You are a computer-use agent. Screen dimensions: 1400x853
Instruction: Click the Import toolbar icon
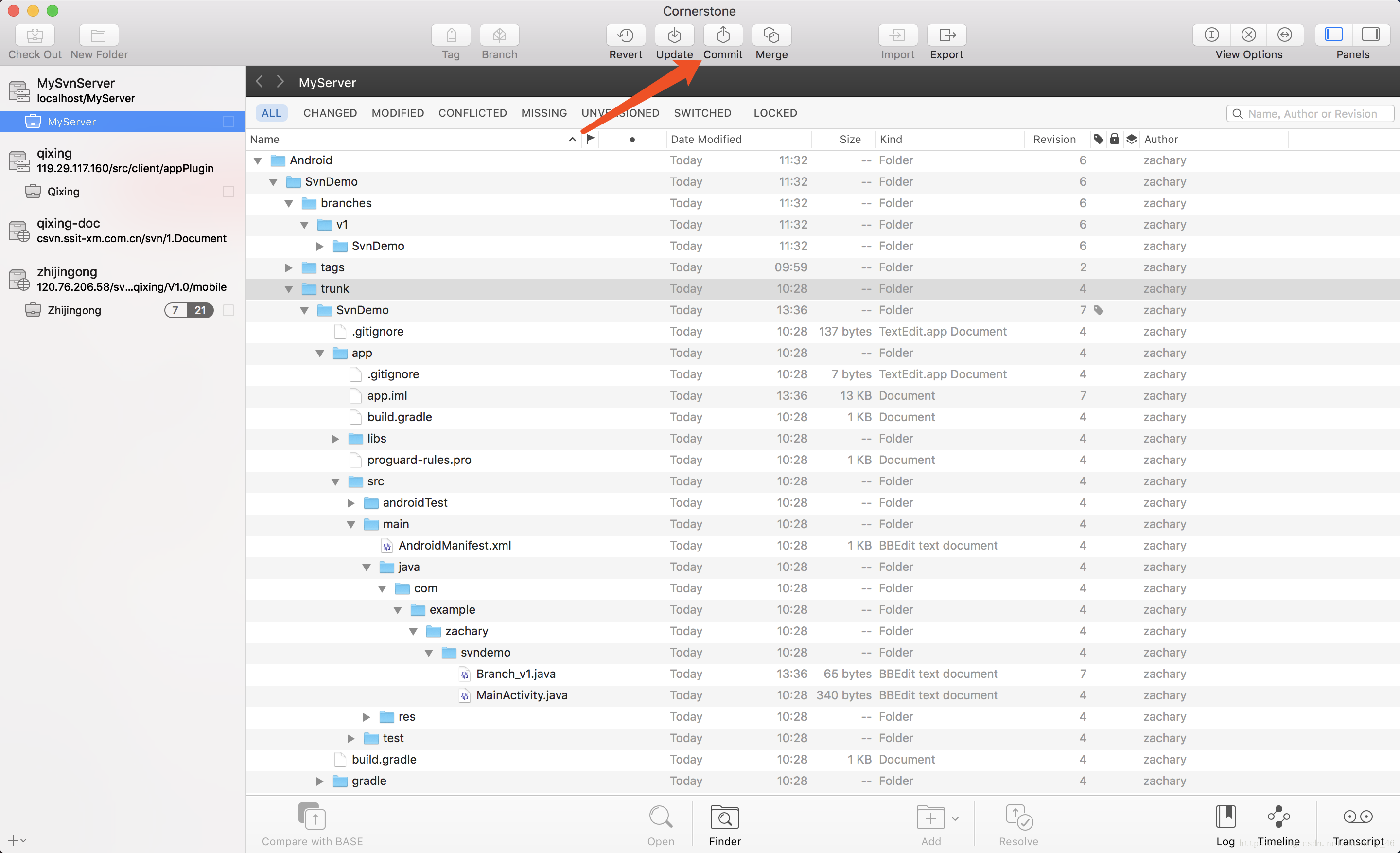(x=898, y=35)
